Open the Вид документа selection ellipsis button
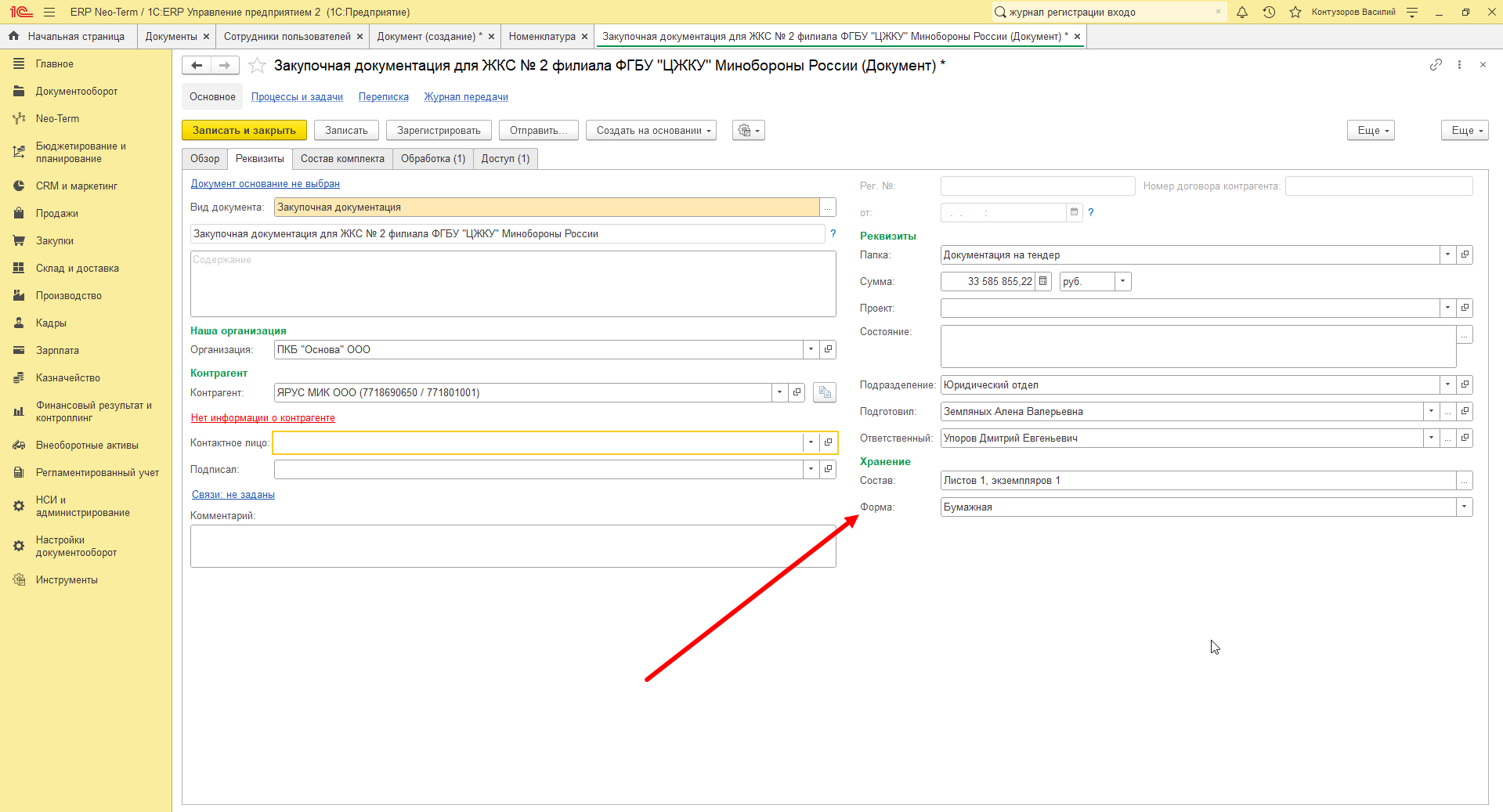 (x=828, y=207)
